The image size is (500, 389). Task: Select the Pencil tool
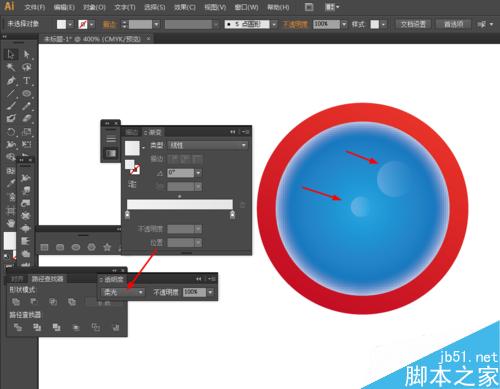click(x=27, y=106)
